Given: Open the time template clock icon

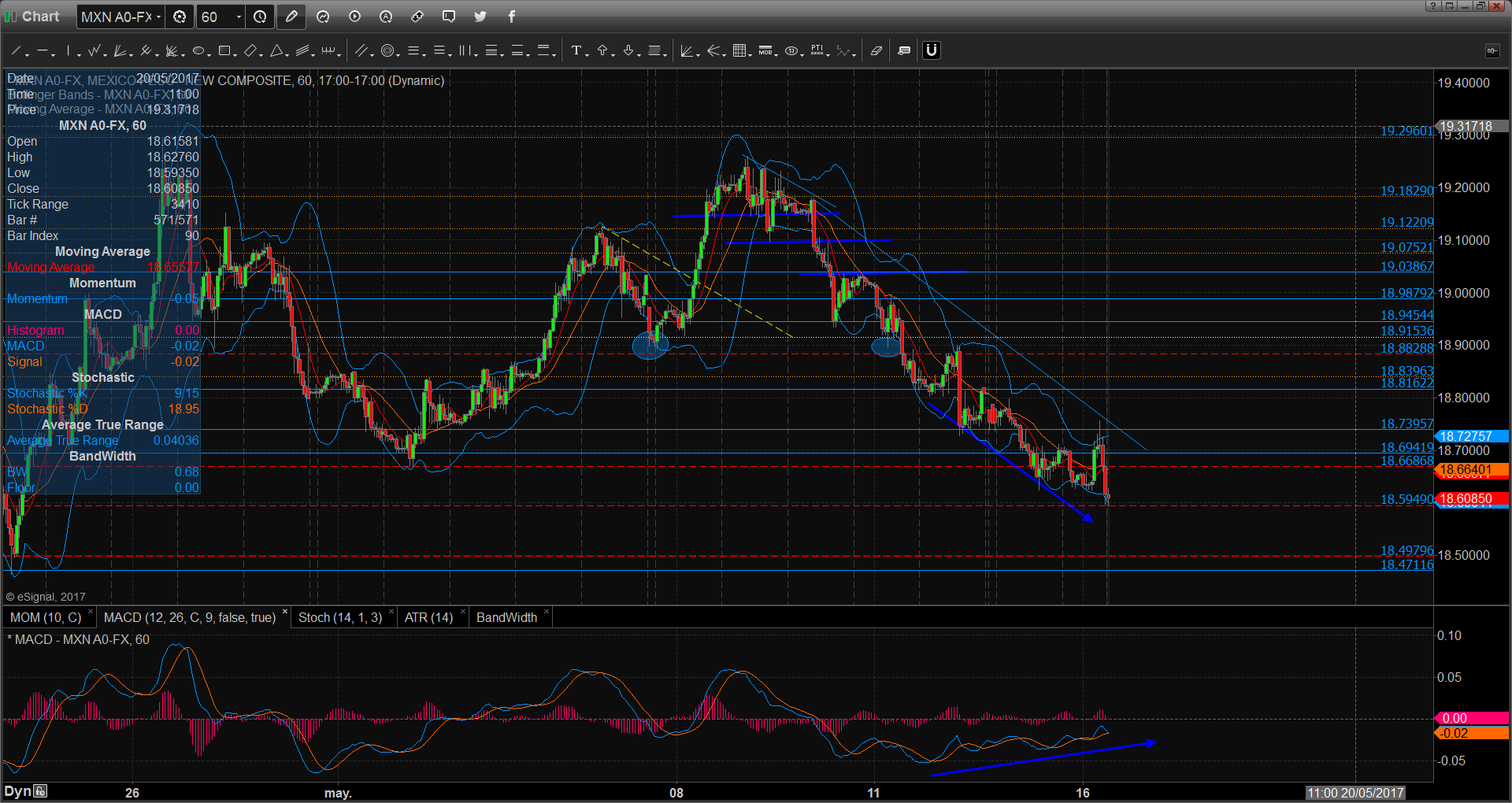Looking at the screenshot, I should [260, 17].
